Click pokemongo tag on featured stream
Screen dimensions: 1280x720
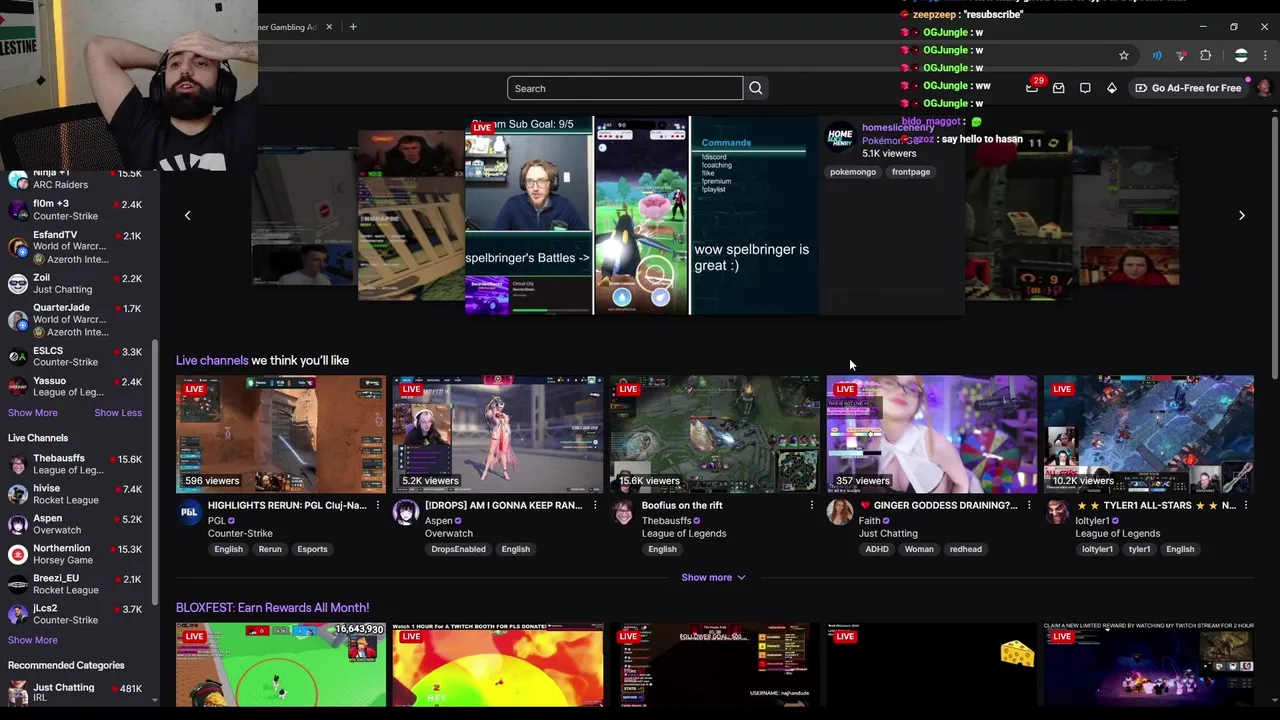pos(853,172)
